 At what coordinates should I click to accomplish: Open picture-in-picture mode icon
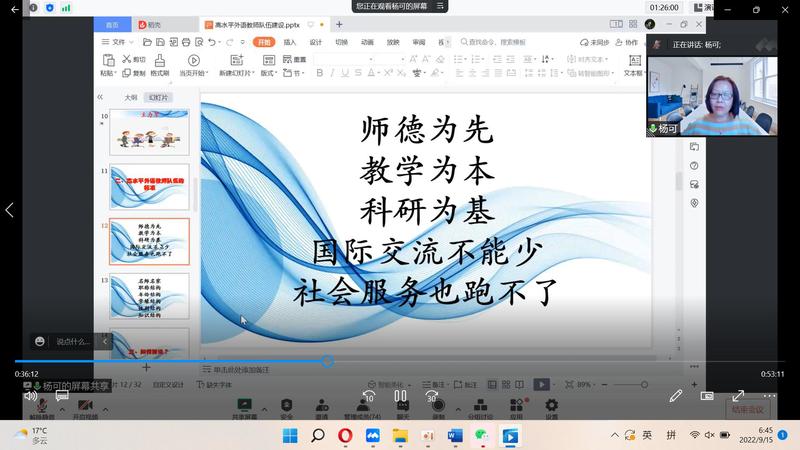coord(707,397)
